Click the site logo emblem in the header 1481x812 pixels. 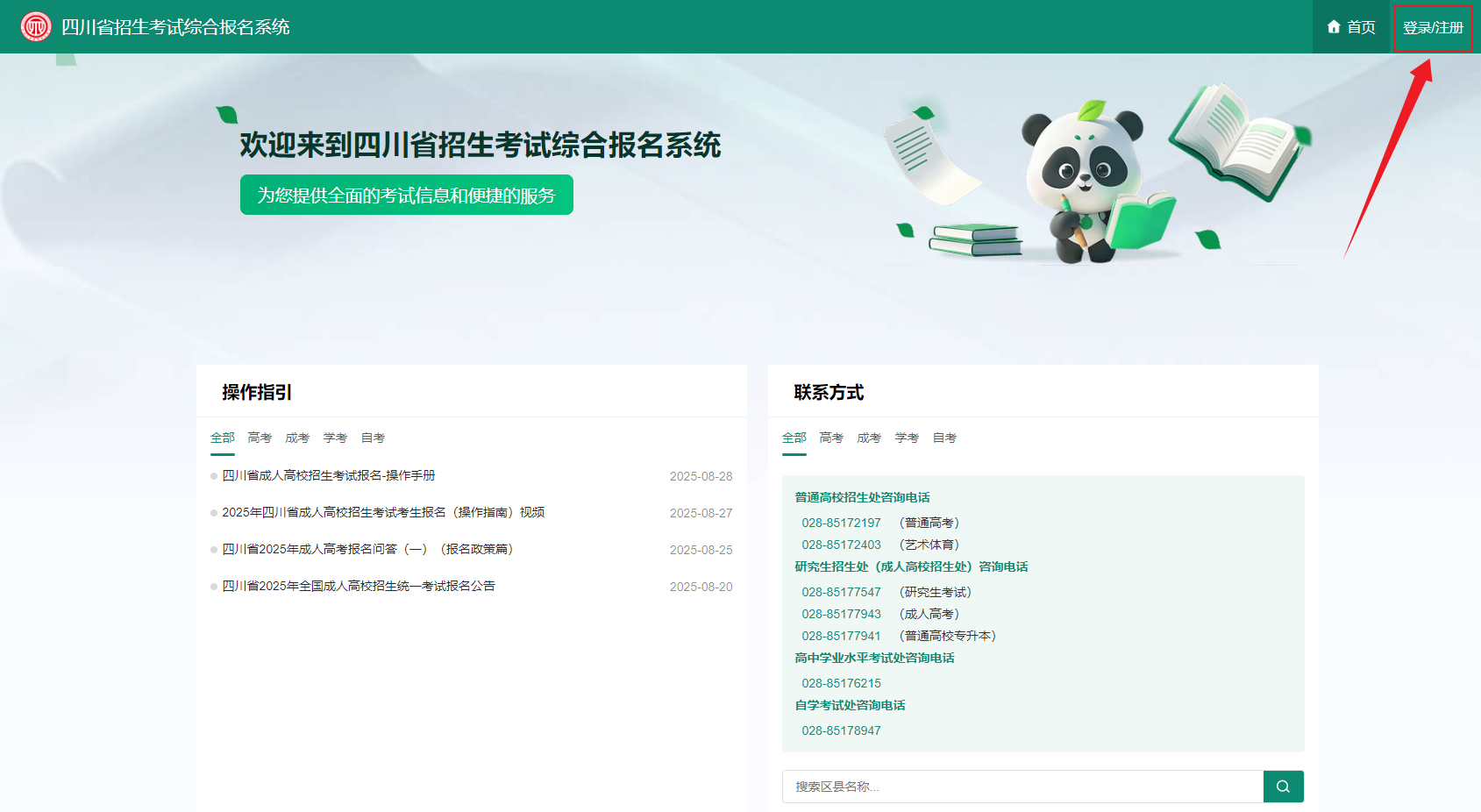[x=36, y=26]
